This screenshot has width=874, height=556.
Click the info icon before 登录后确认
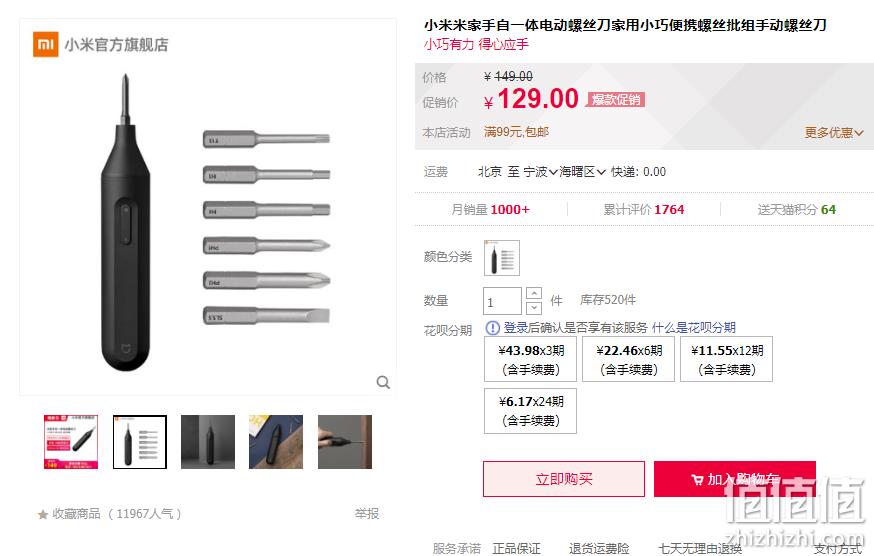click(x=493, y=328)
